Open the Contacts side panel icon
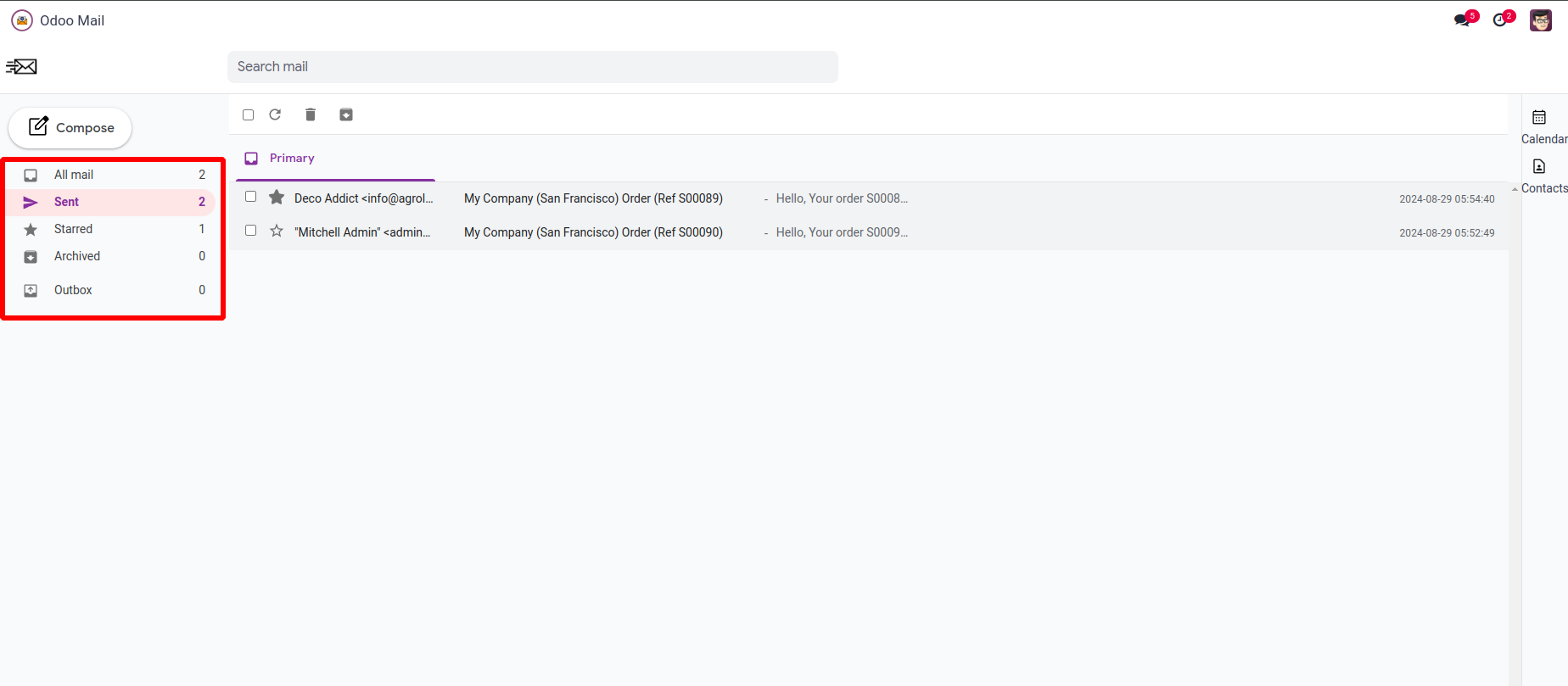 (x=1539, y=166)
